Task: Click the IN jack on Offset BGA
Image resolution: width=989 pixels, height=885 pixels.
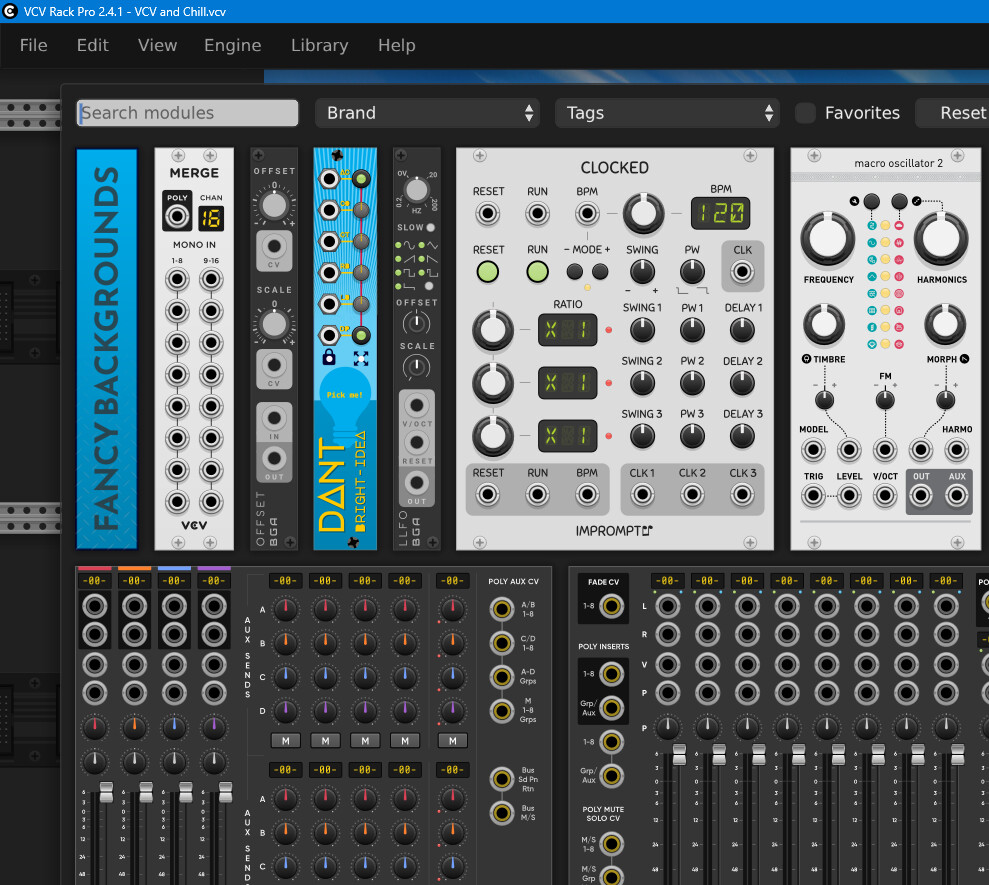Action: click(x=274, y=418)
